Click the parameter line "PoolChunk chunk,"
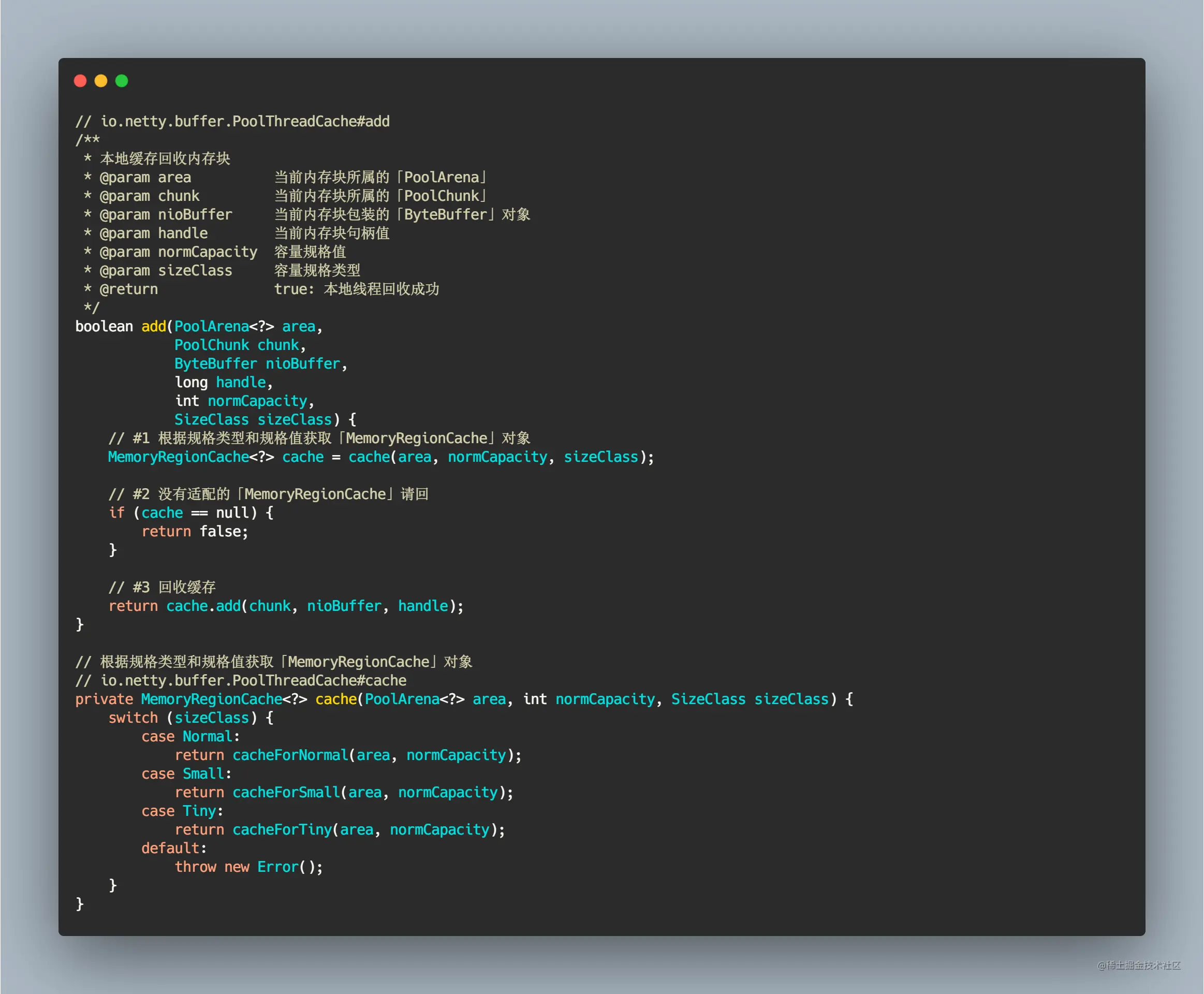 click(241, 345)
